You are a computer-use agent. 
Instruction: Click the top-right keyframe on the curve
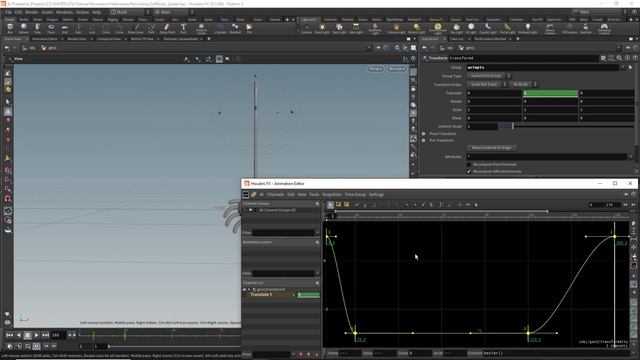coord(614,236)
